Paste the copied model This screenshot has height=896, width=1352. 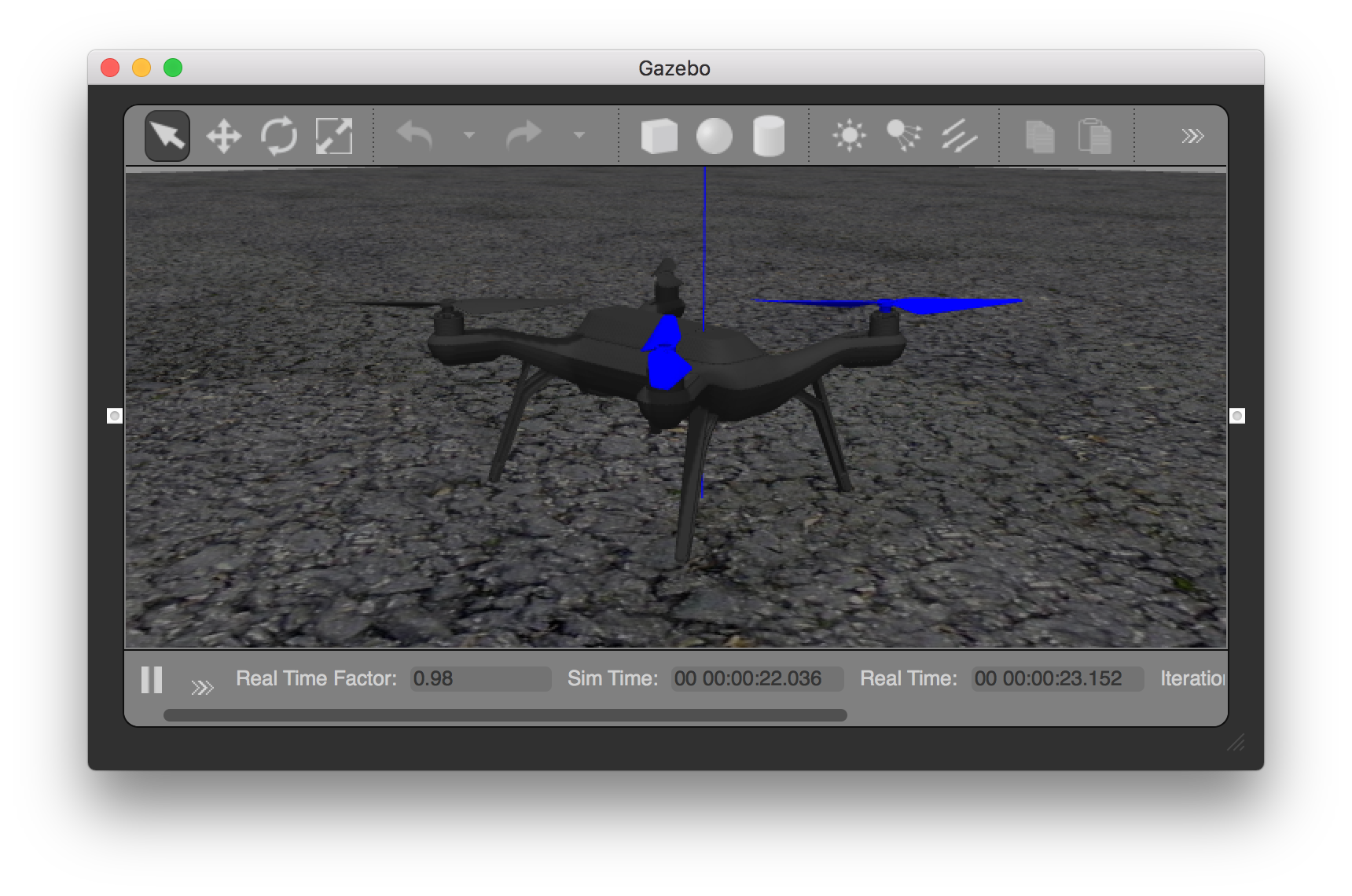point(1095,135)
